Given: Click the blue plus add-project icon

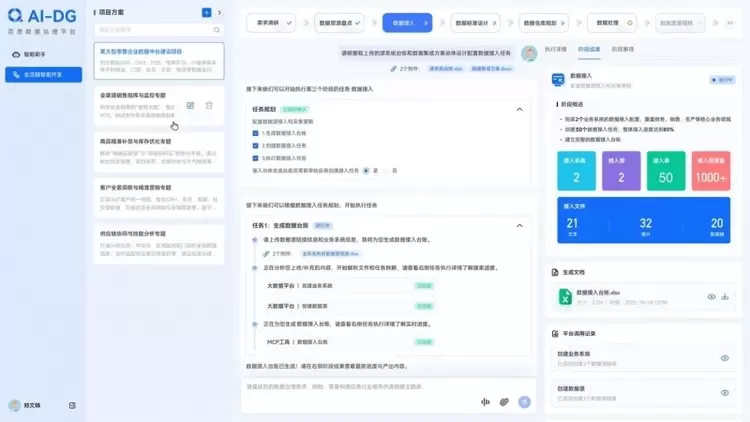Looking at the screenshot, I should pyautogui.click(x=207, y=12).
